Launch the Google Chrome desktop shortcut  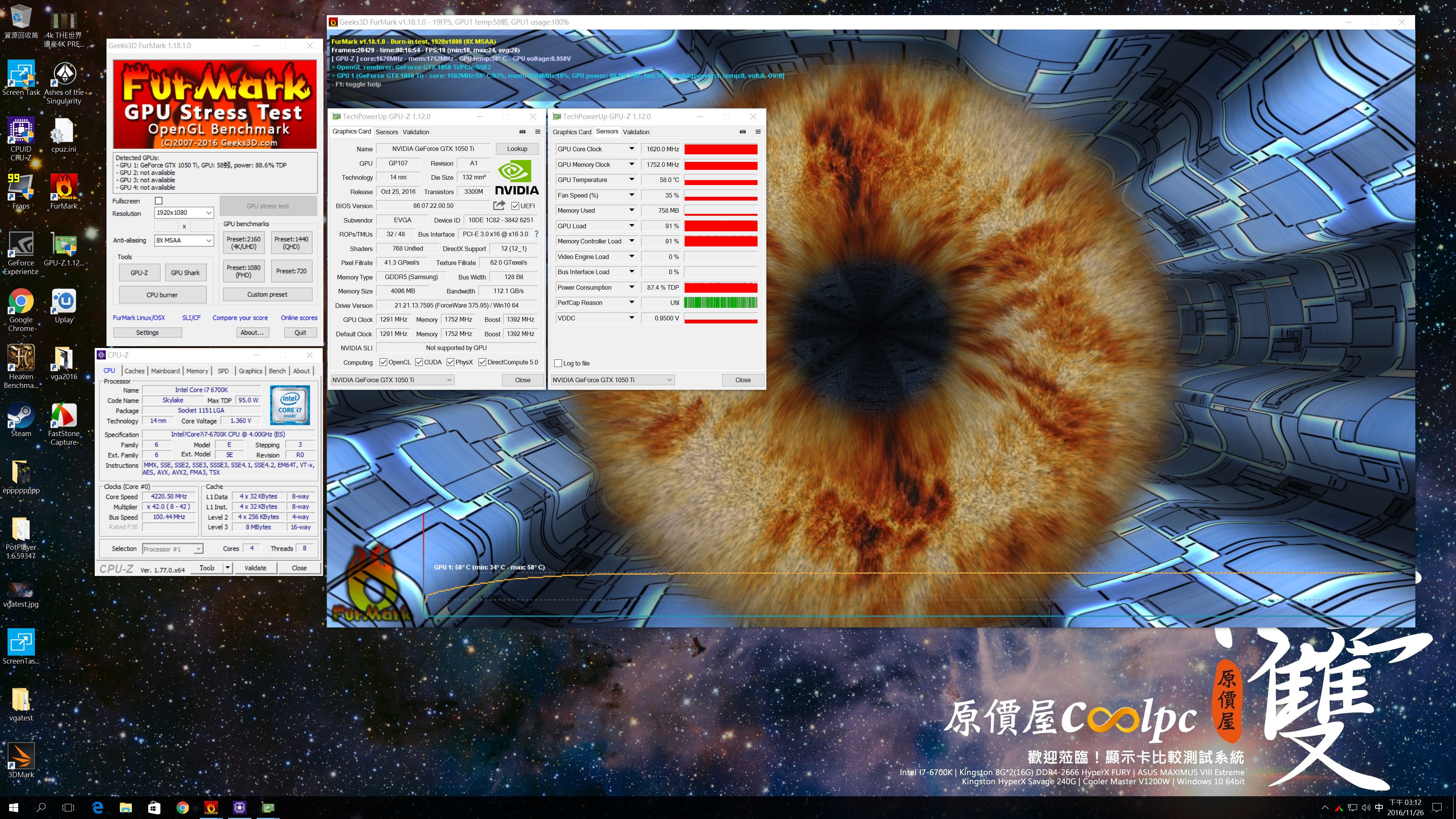[x=21, y=310]
